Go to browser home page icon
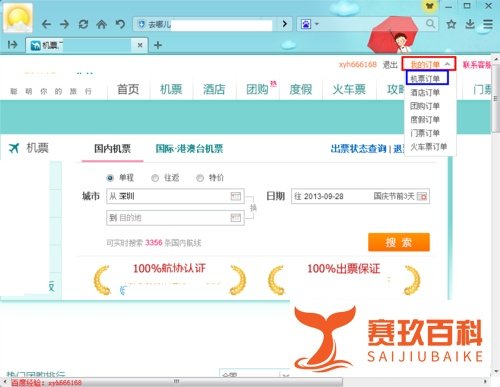The height and width of the screenshot is (387, 500). 102,24
